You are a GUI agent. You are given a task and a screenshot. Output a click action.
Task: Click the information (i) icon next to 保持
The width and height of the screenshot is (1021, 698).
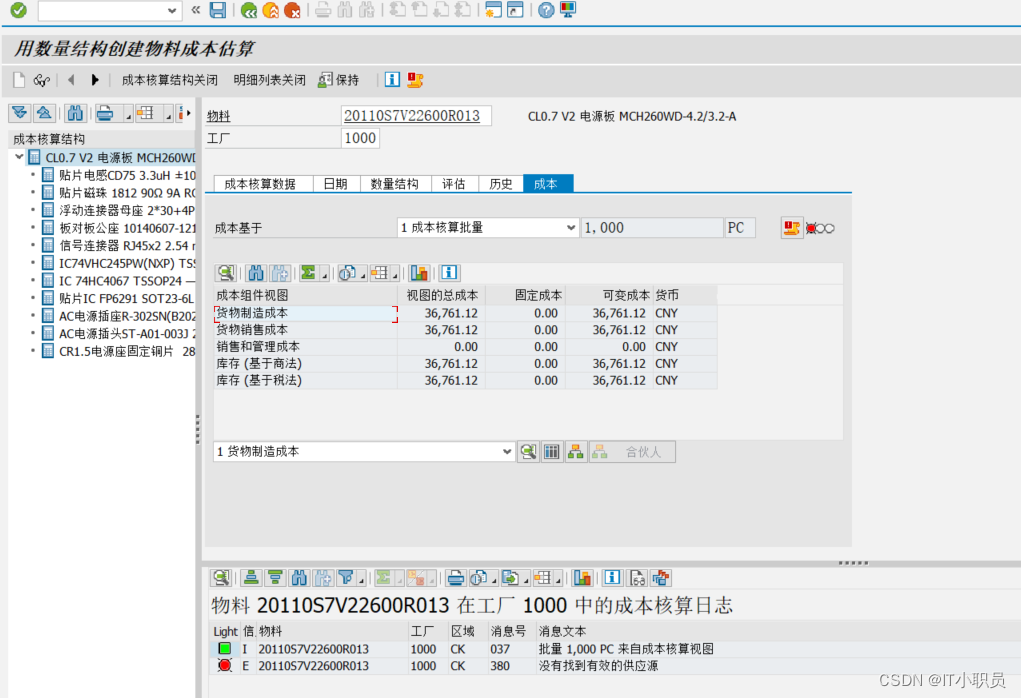coord(390,79)
